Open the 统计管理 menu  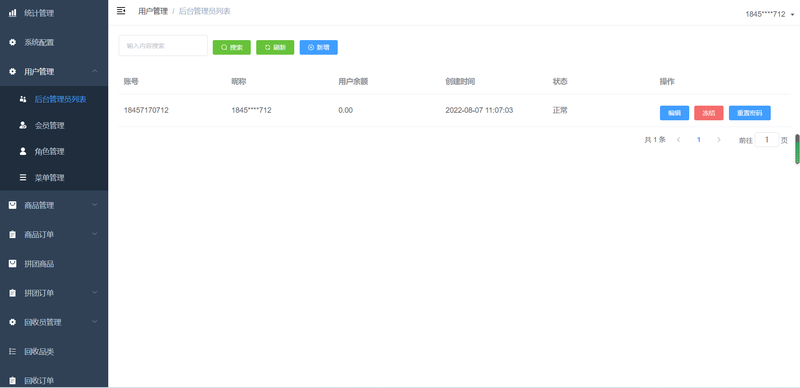click(x=54, y=13)
